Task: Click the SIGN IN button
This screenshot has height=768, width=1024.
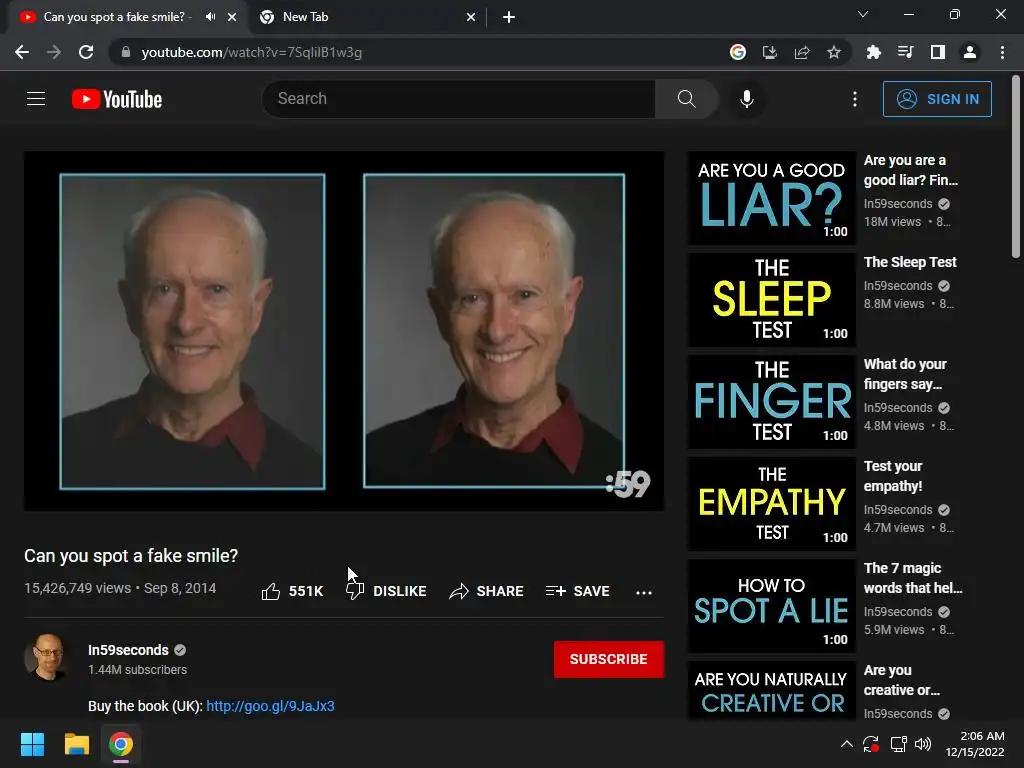Action: (x=937, y=99)
